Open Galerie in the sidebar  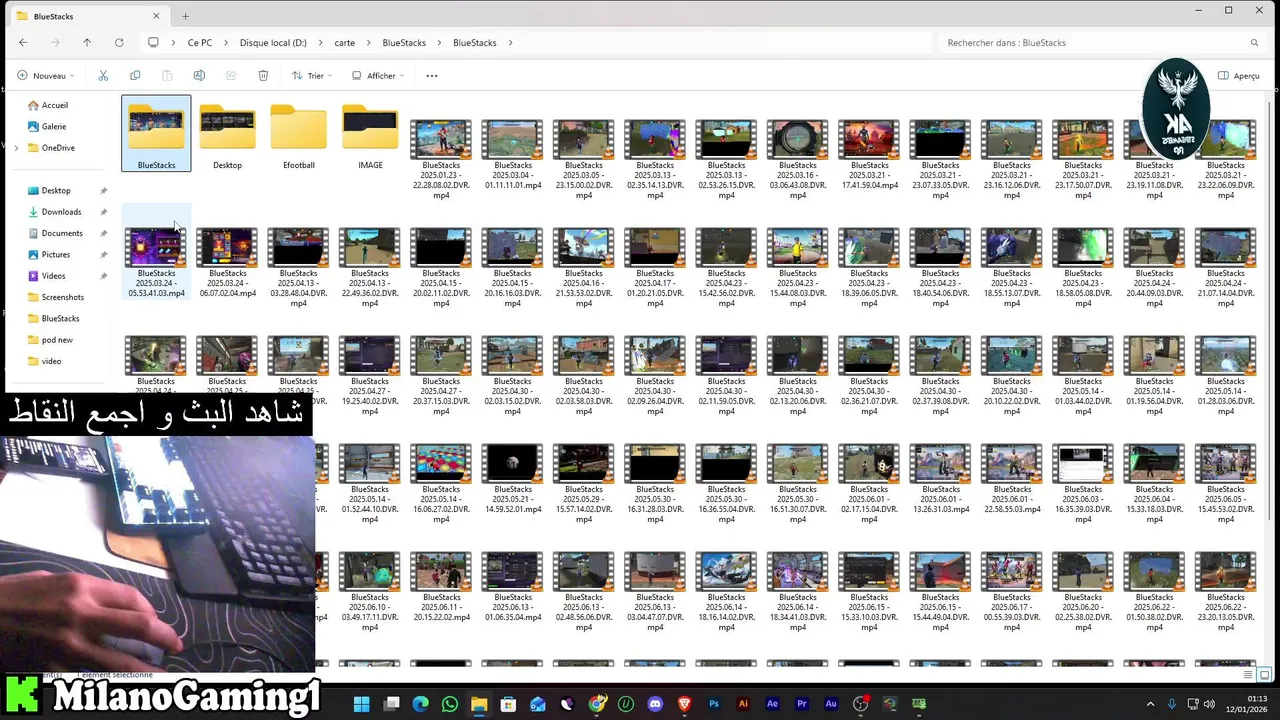point(47,127)
